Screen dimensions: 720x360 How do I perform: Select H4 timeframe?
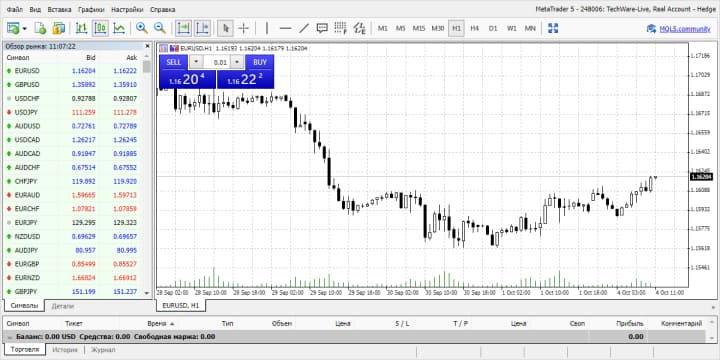[474, 28]
